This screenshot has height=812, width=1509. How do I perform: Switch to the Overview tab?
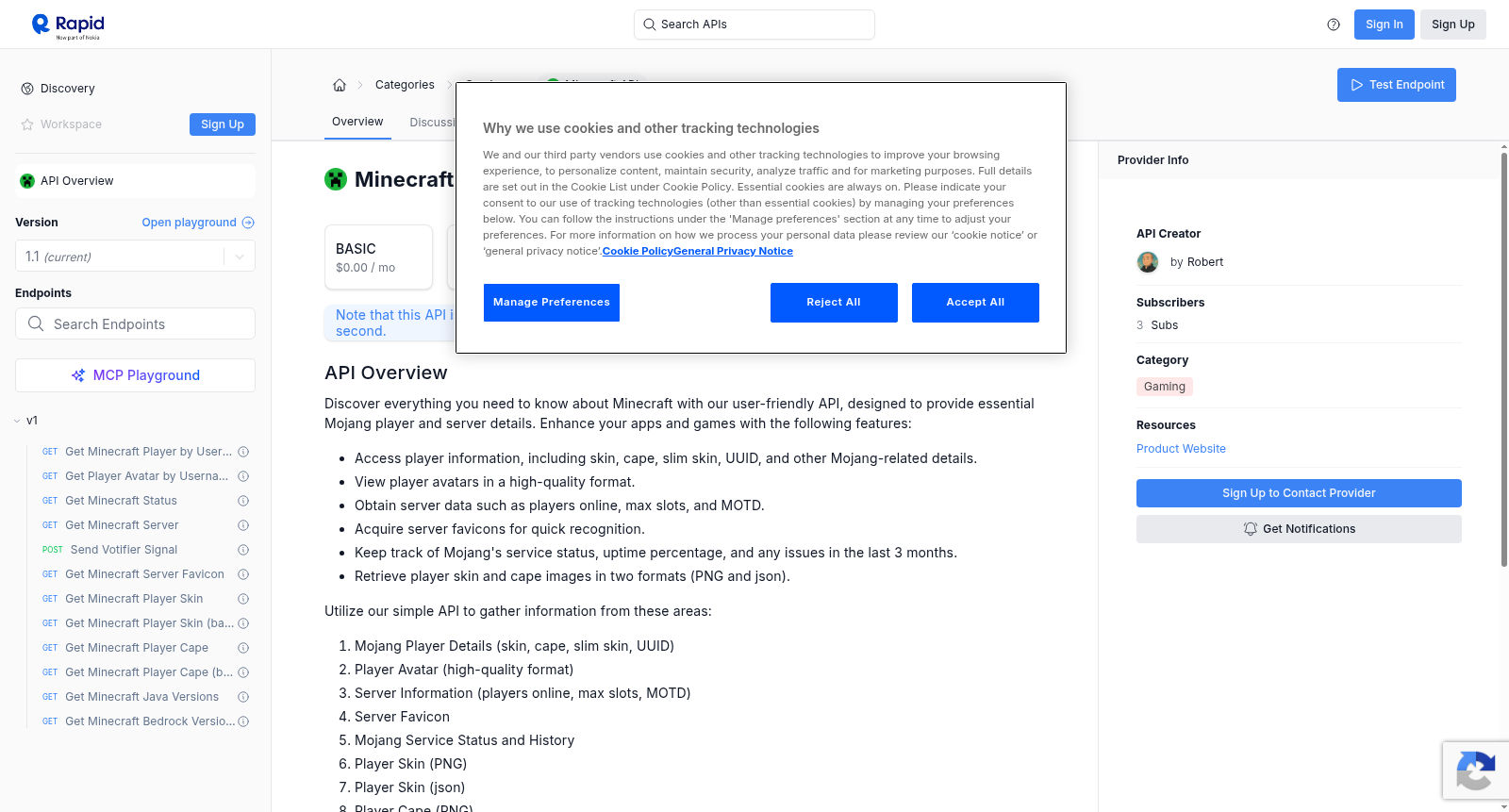[x=357, y=122]
